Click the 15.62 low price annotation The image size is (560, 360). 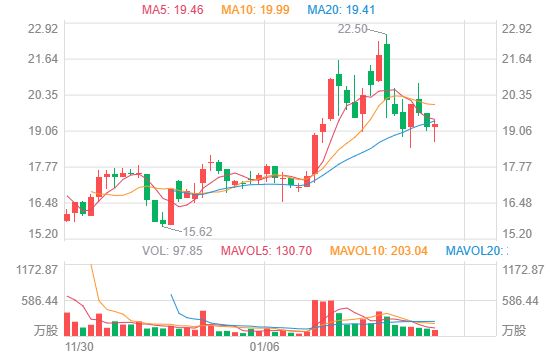coord(198,232)
